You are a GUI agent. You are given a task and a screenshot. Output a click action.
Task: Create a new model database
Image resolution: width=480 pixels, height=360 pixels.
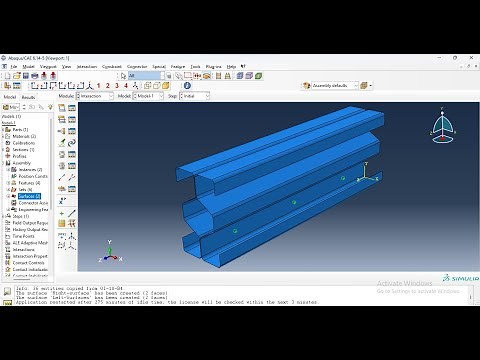[7, 76]
